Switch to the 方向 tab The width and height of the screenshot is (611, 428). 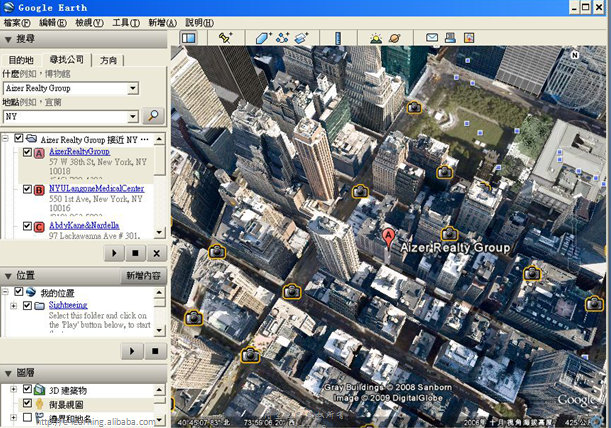[108, 60]
